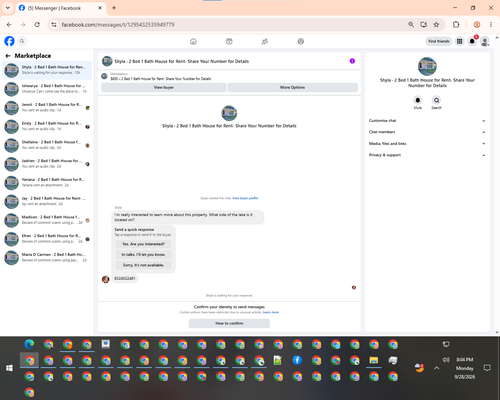This screenshot has height=400, width=500.
Task: Send quick response 'Yes. Are you interested?'
Action: [143, 244]
